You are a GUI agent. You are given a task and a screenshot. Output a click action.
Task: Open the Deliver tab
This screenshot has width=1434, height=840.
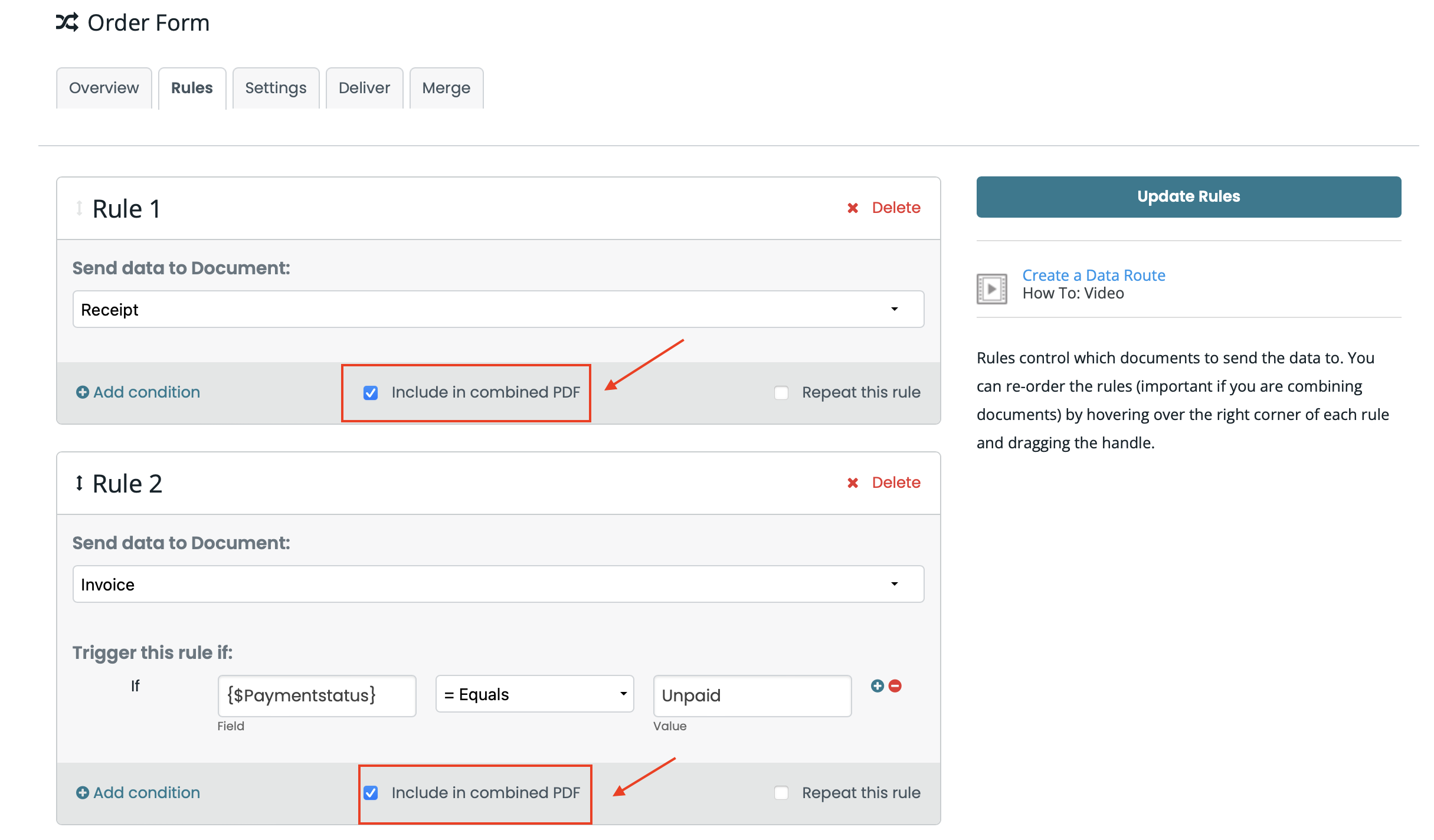pos(364,88)
